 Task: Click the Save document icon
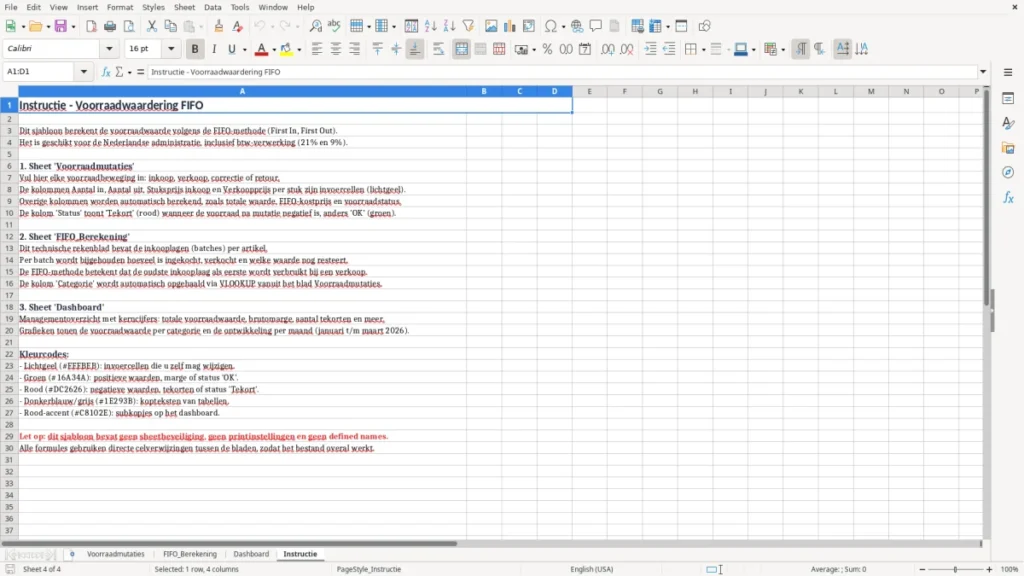61,26
